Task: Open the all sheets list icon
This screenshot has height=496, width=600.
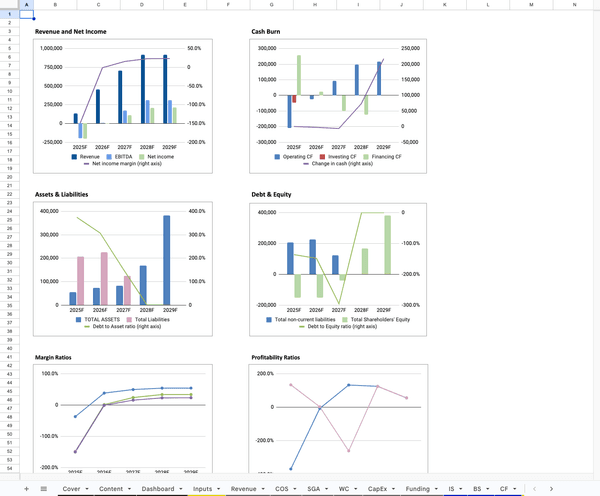Action: click(43, 488)
